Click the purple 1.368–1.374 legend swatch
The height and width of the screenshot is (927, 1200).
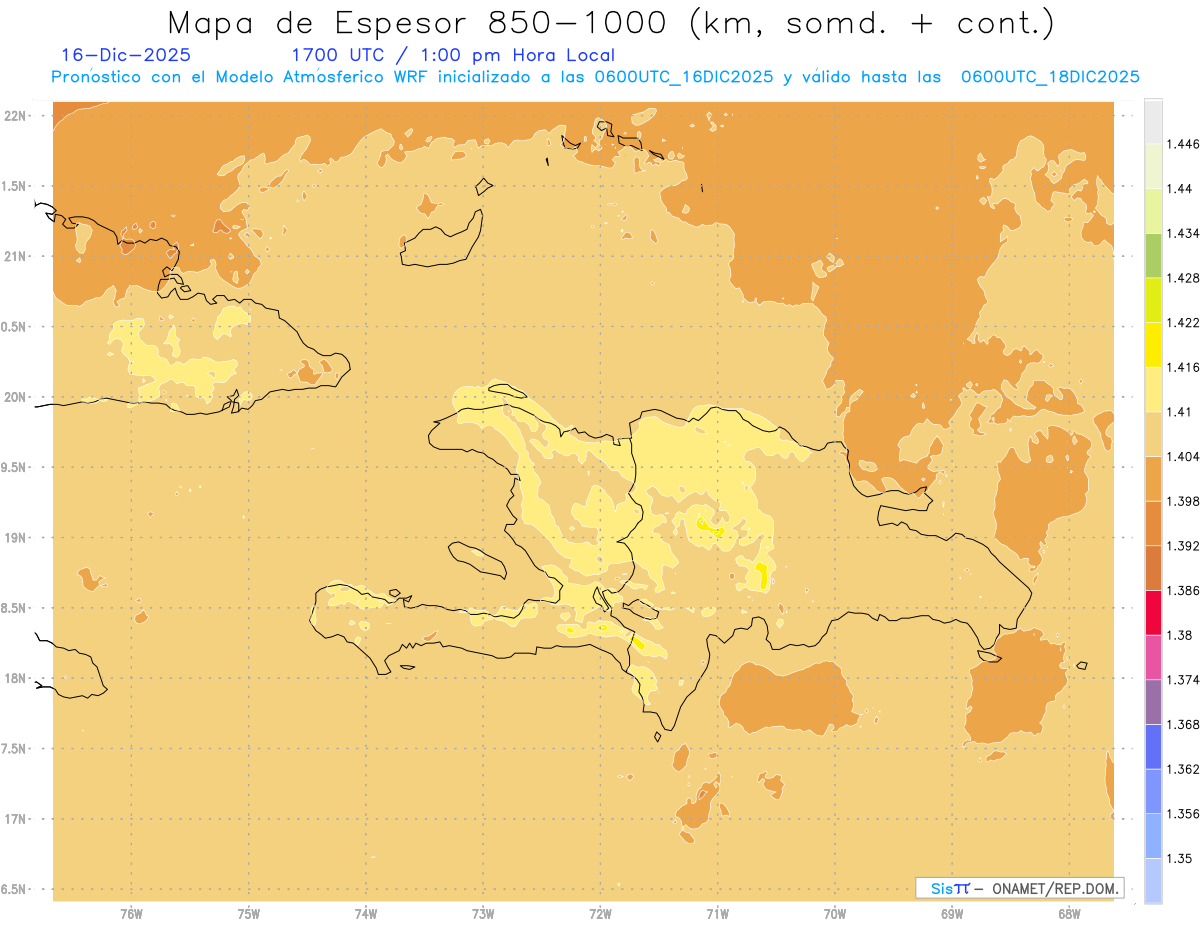1153,702
